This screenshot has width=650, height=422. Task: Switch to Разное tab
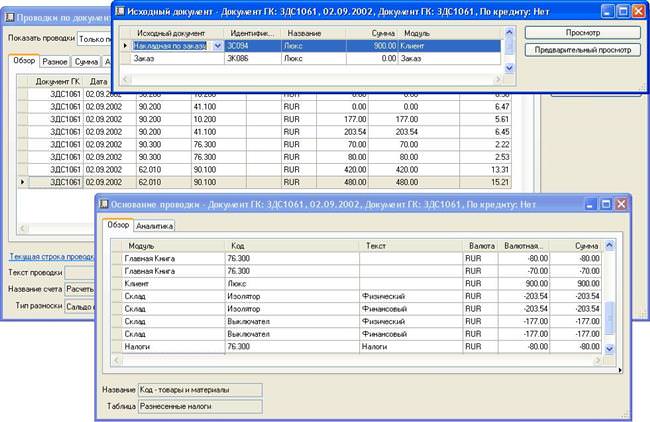point(55,62)
